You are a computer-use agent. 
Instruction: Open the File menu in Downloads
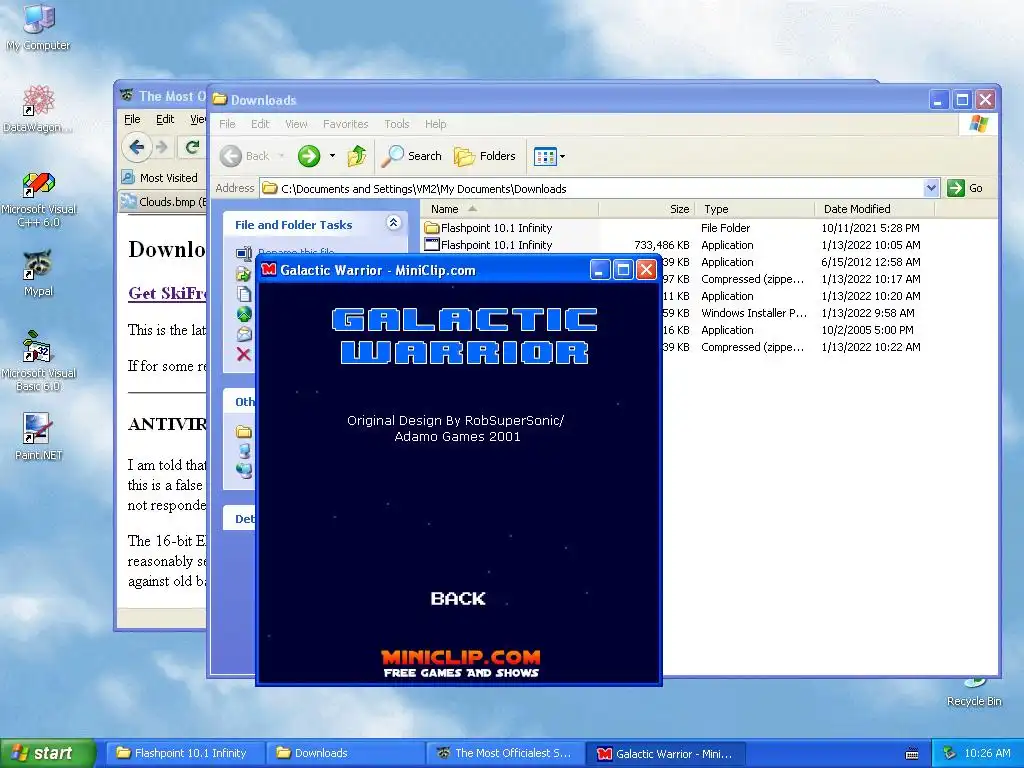coord(227,124)
